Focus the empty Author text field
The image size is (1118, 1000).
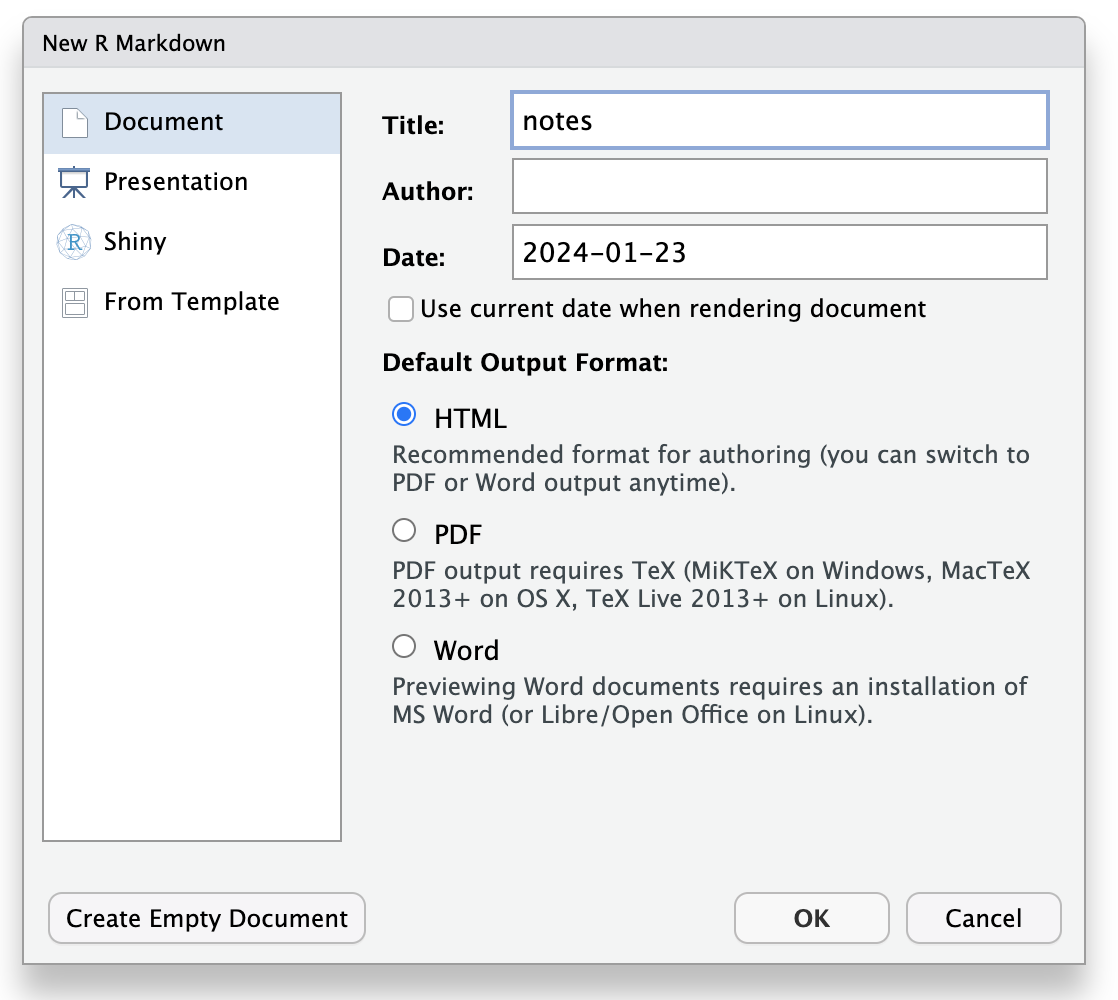click(x=779, y=186)
